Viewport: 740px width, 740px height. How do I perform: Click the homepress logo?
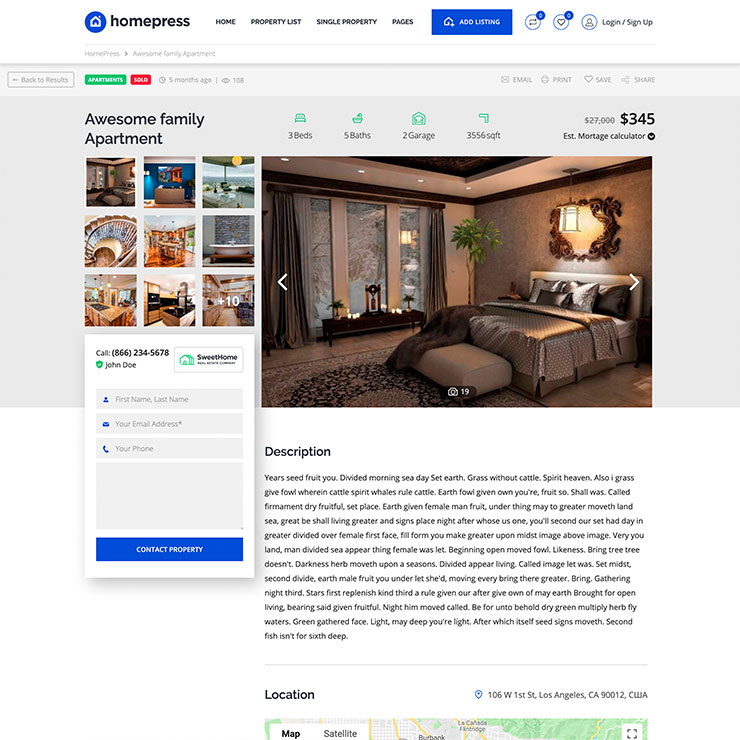pos(139,22)
